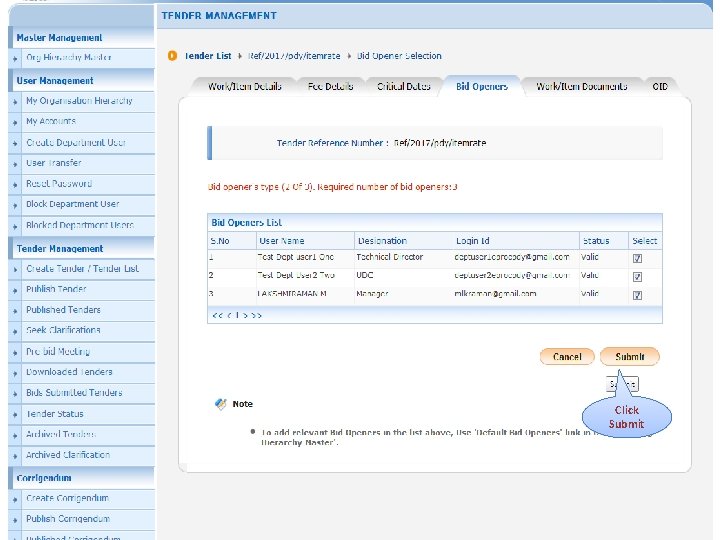Go to first page with << pager
The width and height of the screenshot is (720, 540).
(x=218, y=315)
